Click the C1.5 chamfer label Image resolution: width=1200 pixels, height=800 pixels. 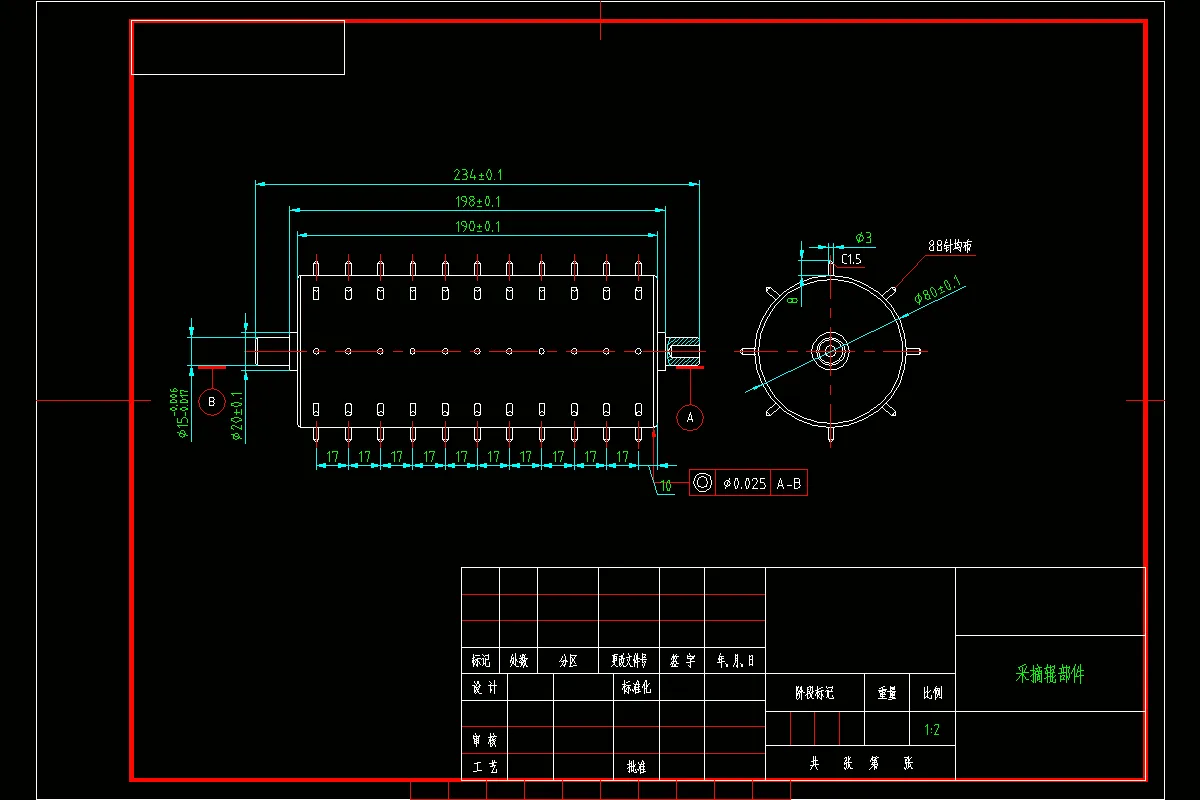click(x=851, y=260)
